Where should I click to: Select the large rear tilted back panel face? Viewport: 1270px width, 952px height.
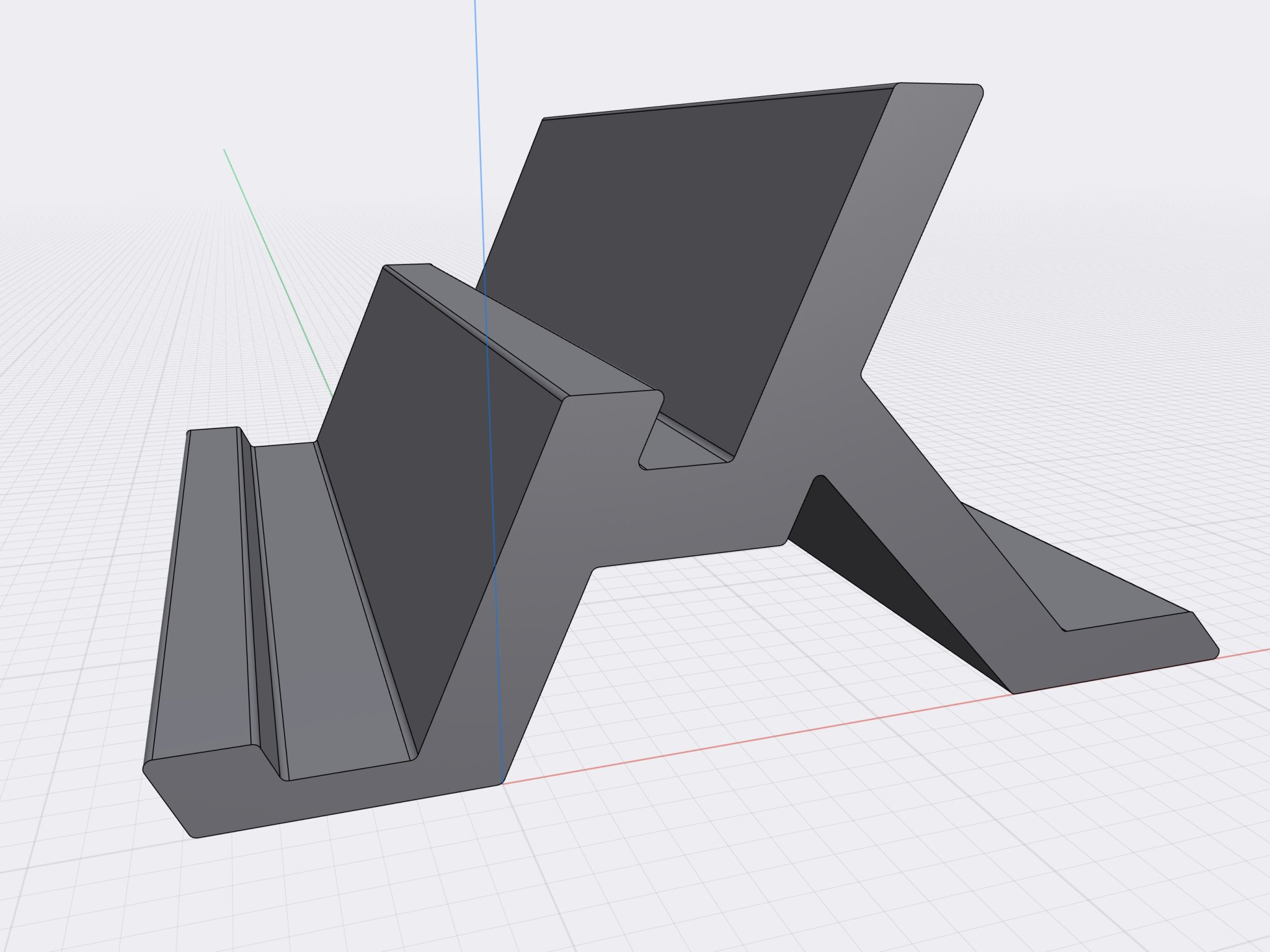682,248
